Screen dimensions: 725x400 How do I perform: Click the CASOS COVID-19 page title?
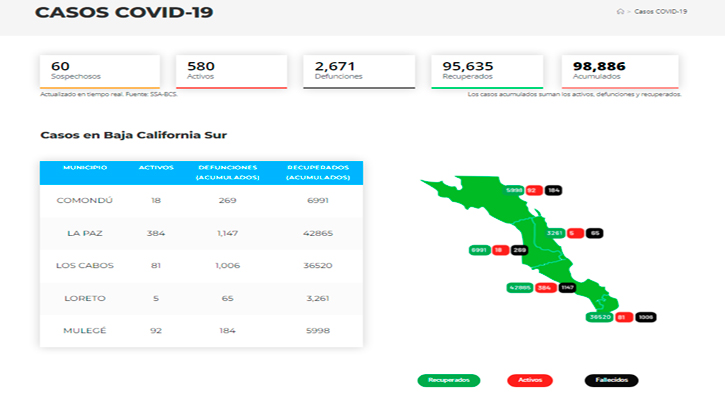tap(124, 12)
